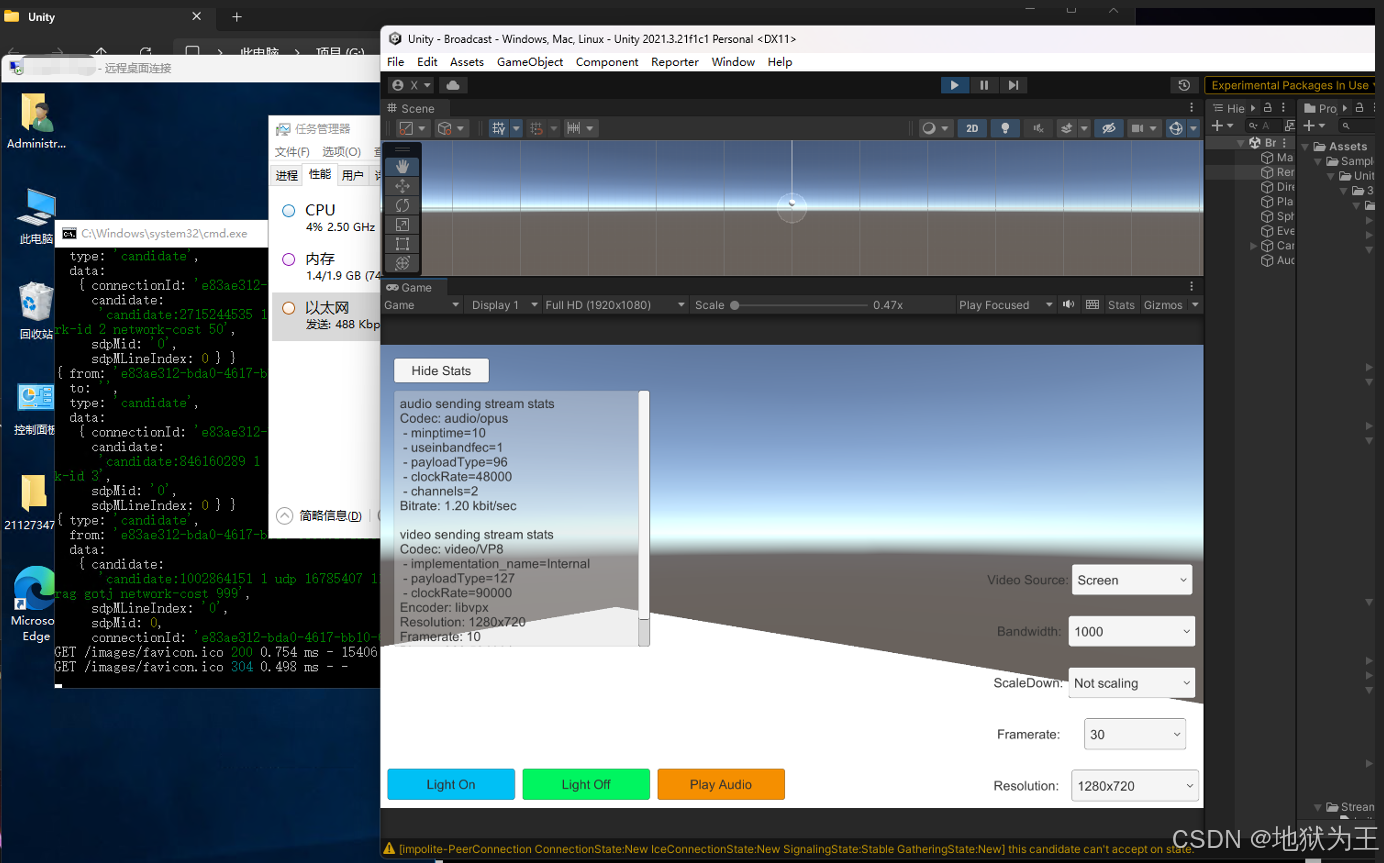Viewport: 1384px width, 863px height.
Task: Open the draw mode shading dropdown
Action: coord(936,128)
